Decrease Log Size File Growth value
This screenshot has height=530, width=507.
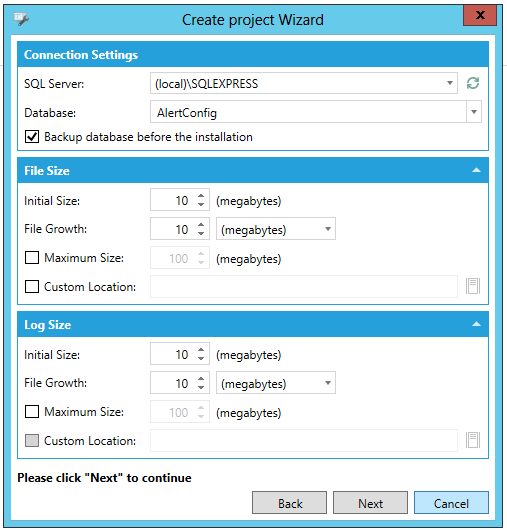201,388
